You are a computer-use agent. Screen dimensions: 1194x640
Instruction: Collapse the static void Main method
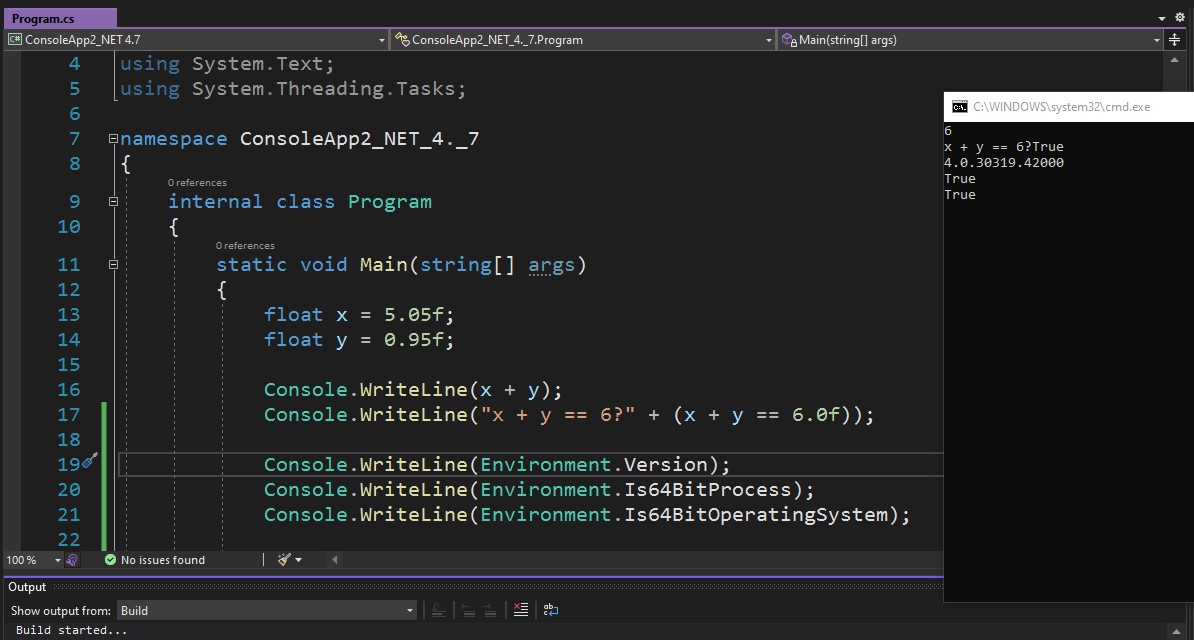113,264
